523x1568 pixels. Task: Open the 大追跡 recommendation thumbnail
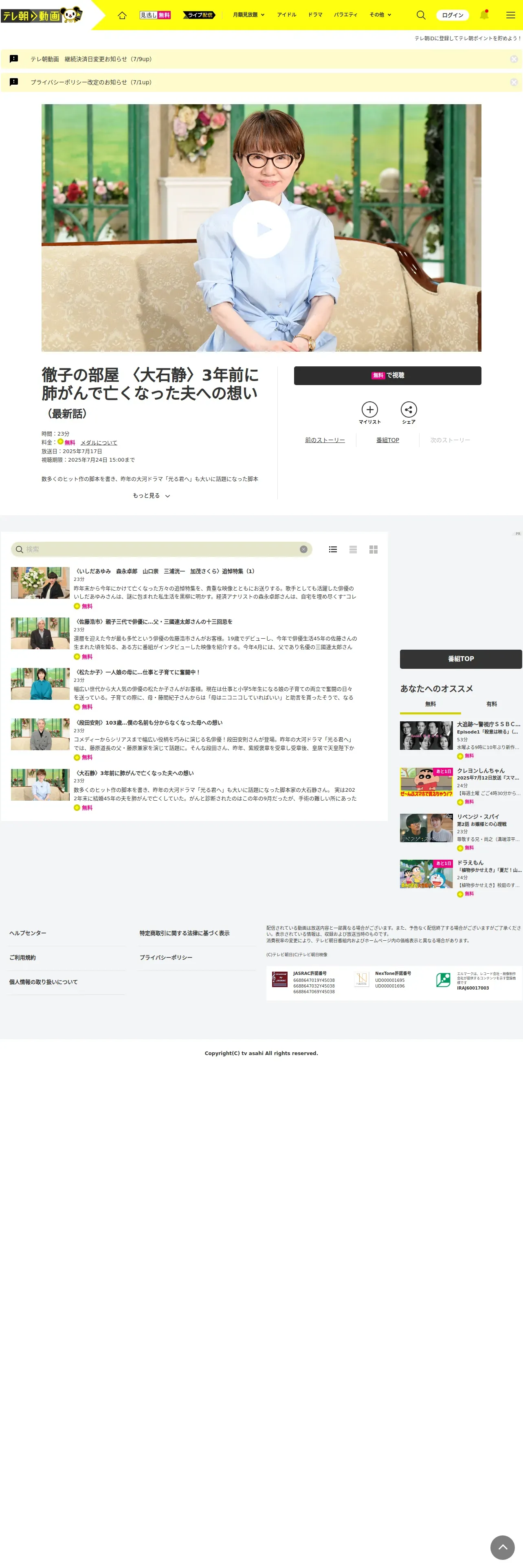pos(426,735)
